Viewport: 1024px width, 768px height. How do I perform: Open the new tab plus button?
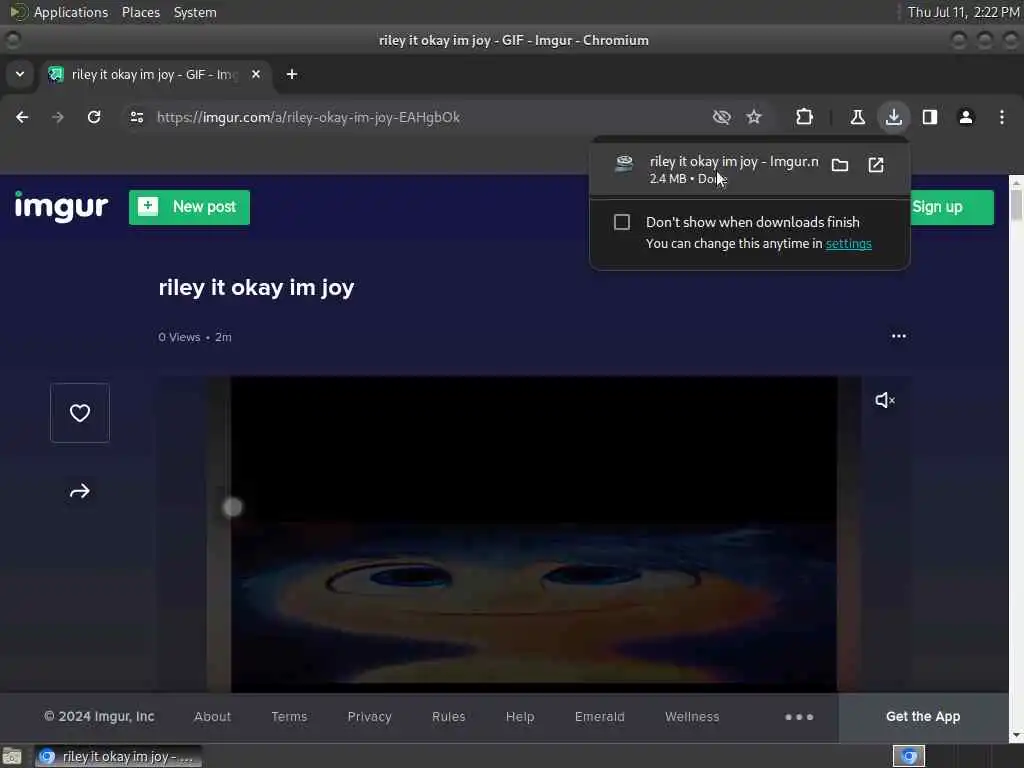click(x=292, y=74)
